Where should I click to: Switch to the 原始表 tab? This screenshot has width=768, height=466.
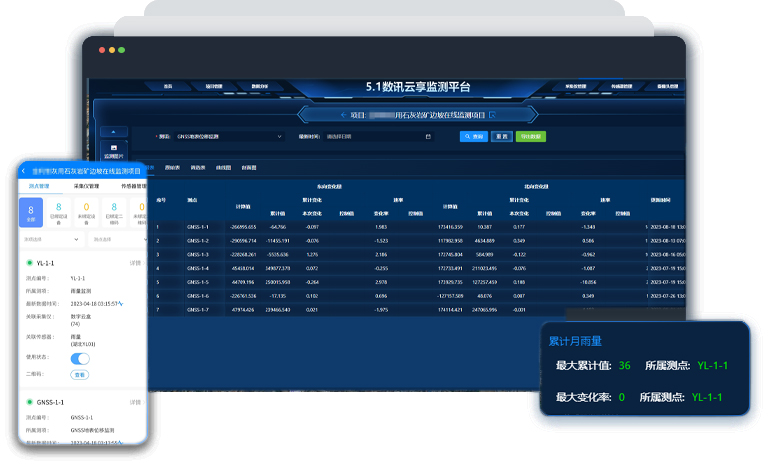tap(172, 168)
